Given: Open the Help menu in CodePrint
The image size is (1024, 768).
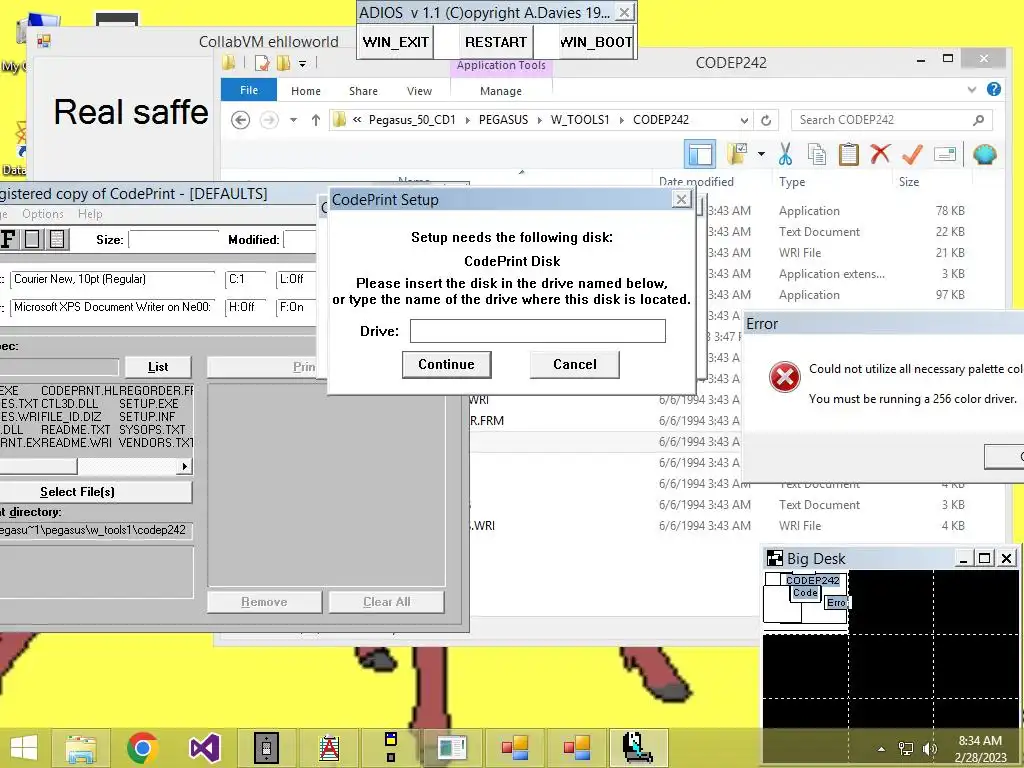Looking at the screenshot, I should pyautogui.click(x=90, y=214).
